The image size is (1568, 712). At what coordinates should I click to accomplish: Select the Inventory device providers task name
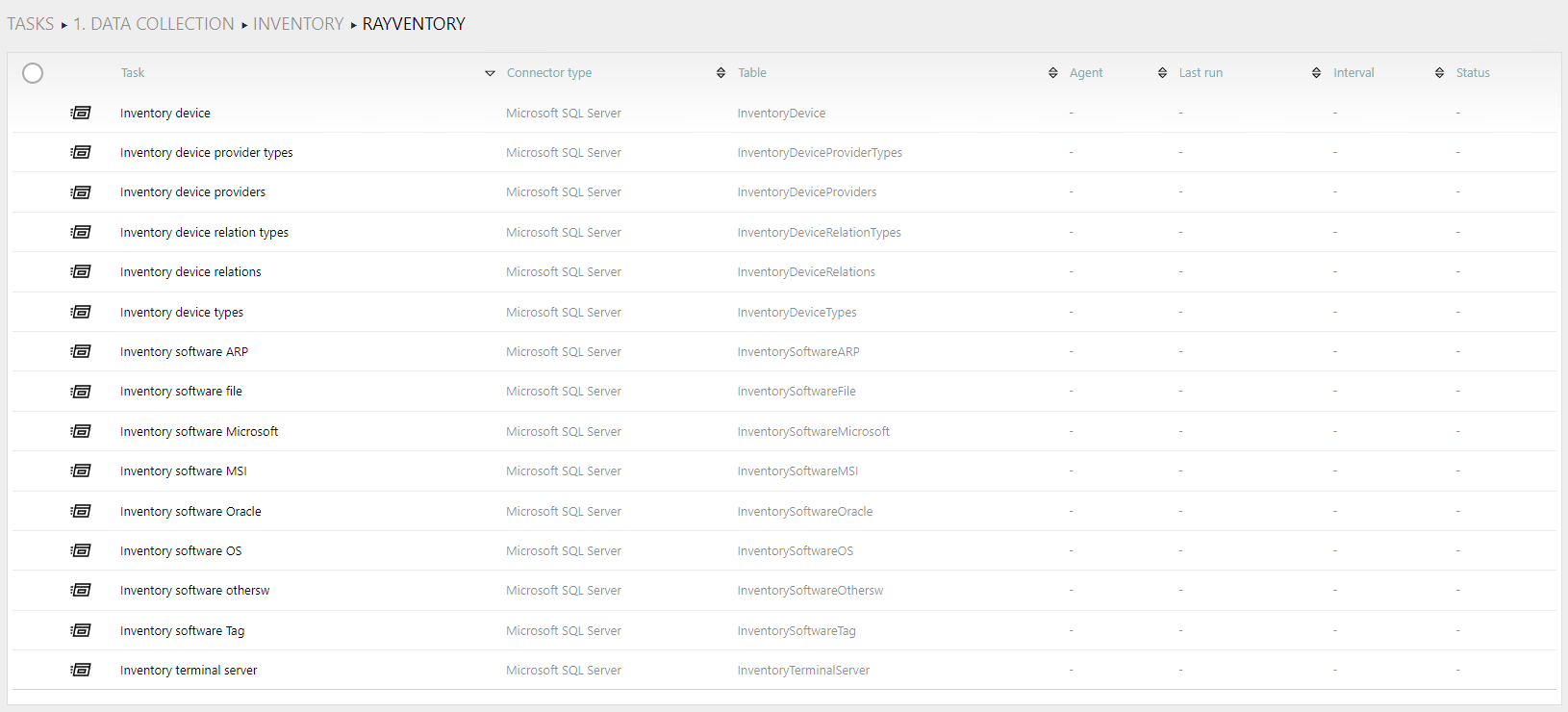click(192, 192)
